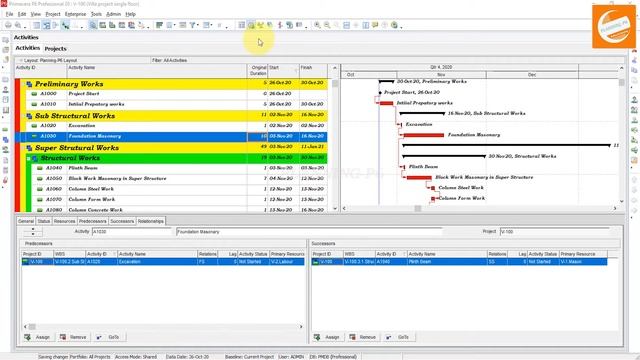The height and width of the screenshot is (360, 640).
Task: Open the Project menu
Action: [53, 14]
